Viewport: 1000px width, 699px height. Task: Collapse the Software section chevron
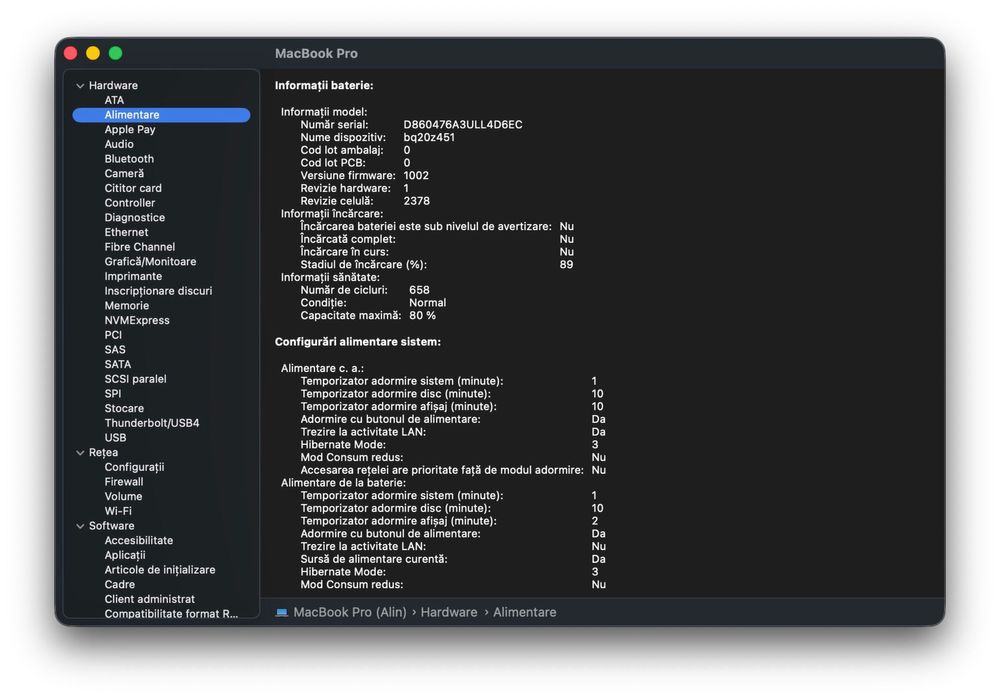tap(80, 526)
